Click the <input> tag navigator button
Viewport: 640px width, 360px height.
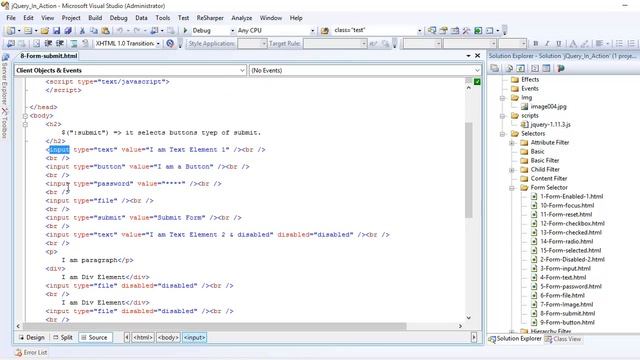[x=195, y=338]
